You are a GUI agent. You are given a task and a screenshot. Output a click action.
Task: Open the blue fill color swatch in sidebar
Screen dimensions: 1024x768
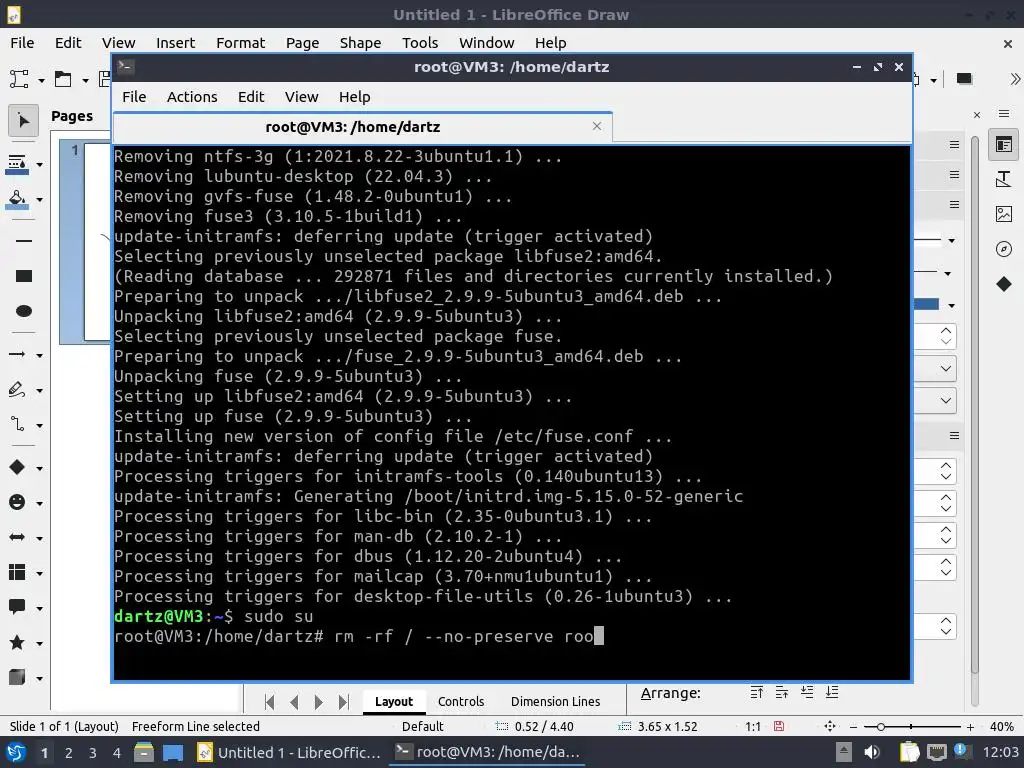926,305
